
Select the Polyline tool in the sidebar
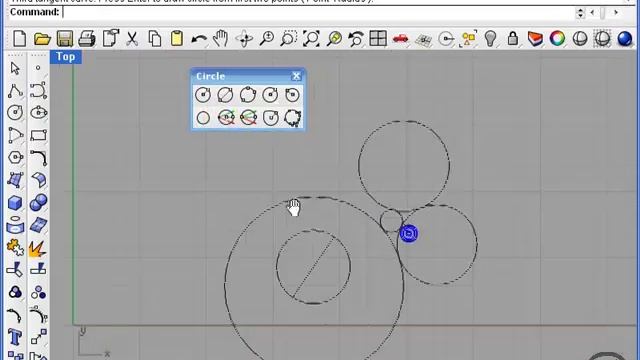[15, 90]
